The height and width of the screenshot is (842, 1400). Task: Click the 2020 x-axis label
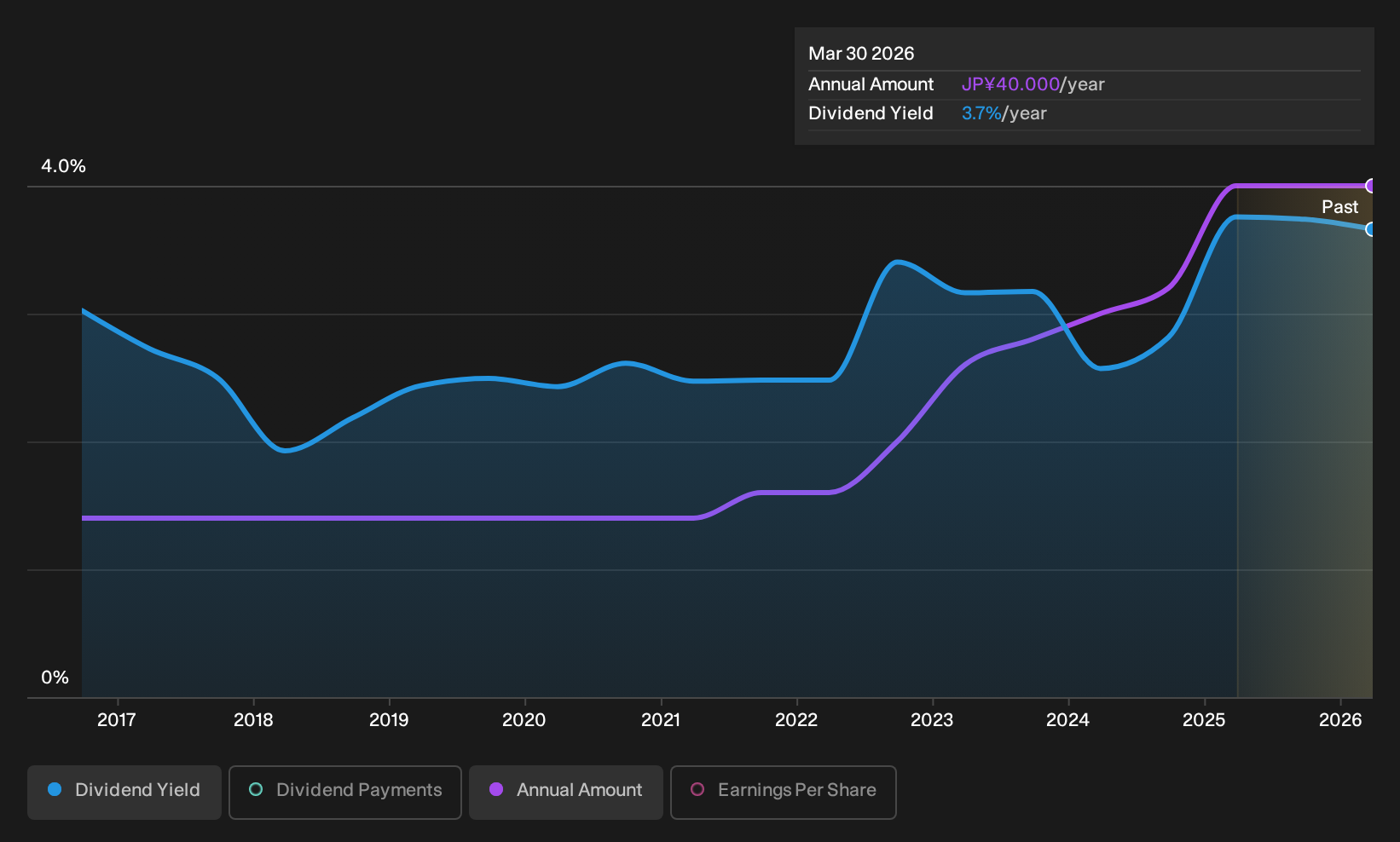tap(524, 720)
